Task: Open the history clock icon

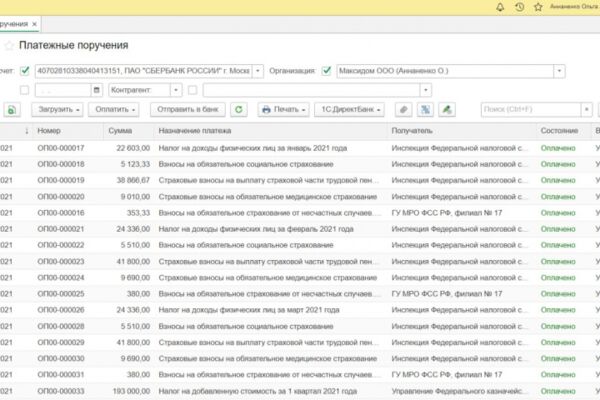Action: click(519, 7)
